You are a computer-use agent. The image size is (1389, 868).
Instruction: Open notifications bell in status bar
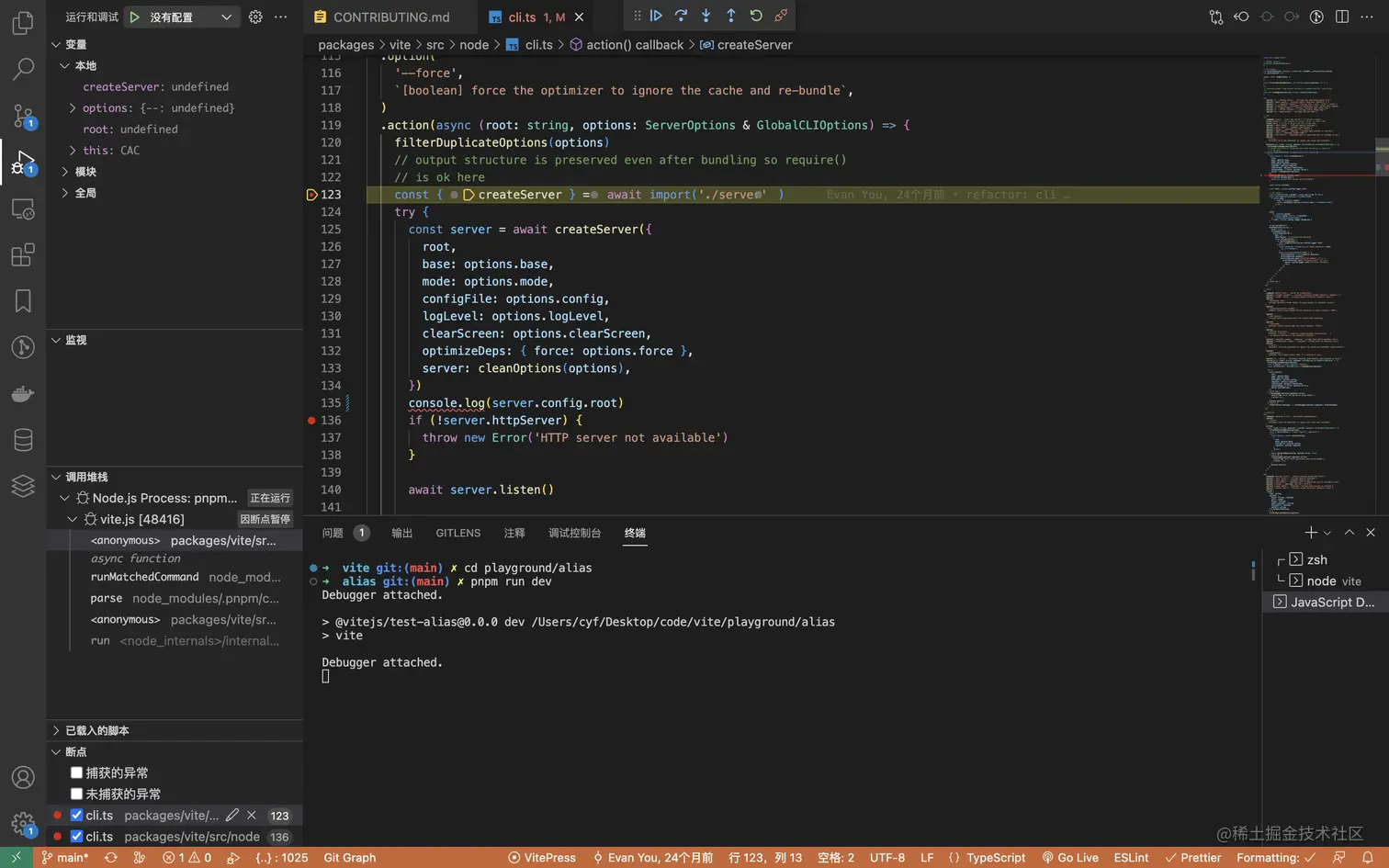[x=1367, y=858]
